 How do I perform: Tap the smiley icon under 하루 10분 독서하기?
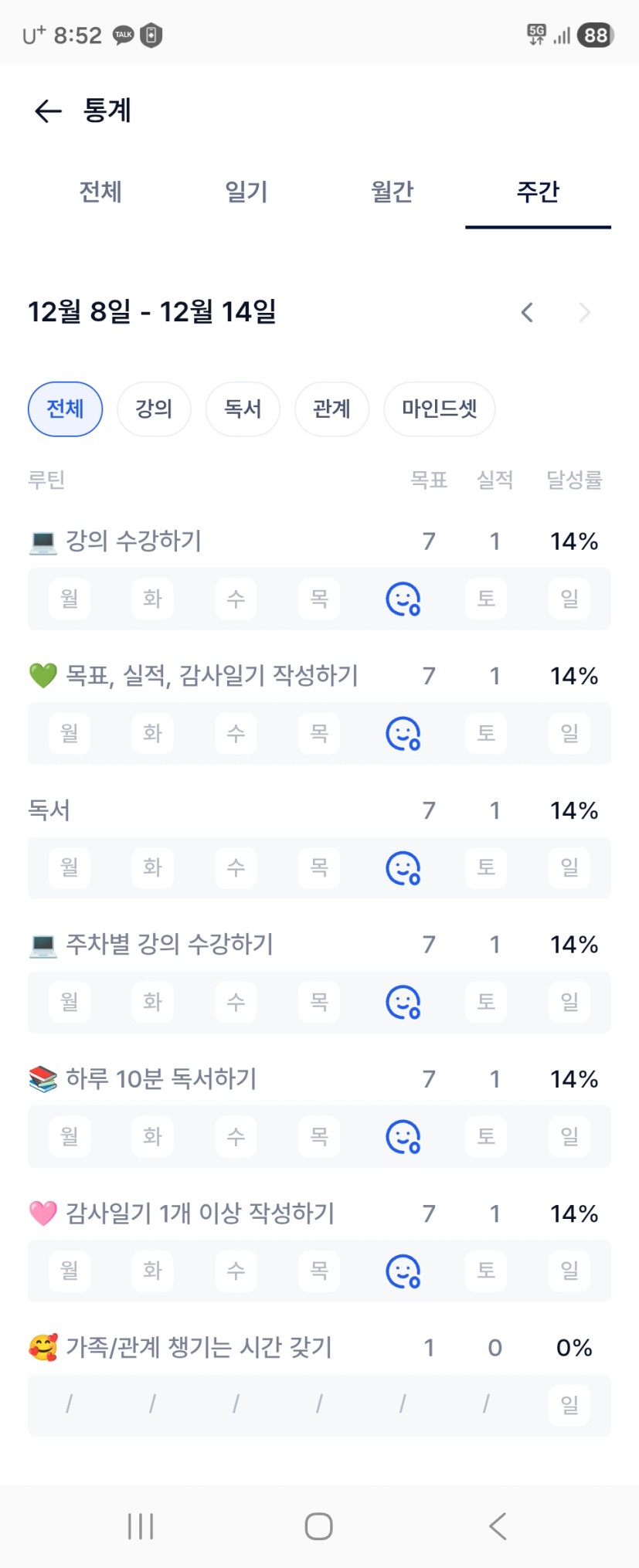(x=403, y=1136)
